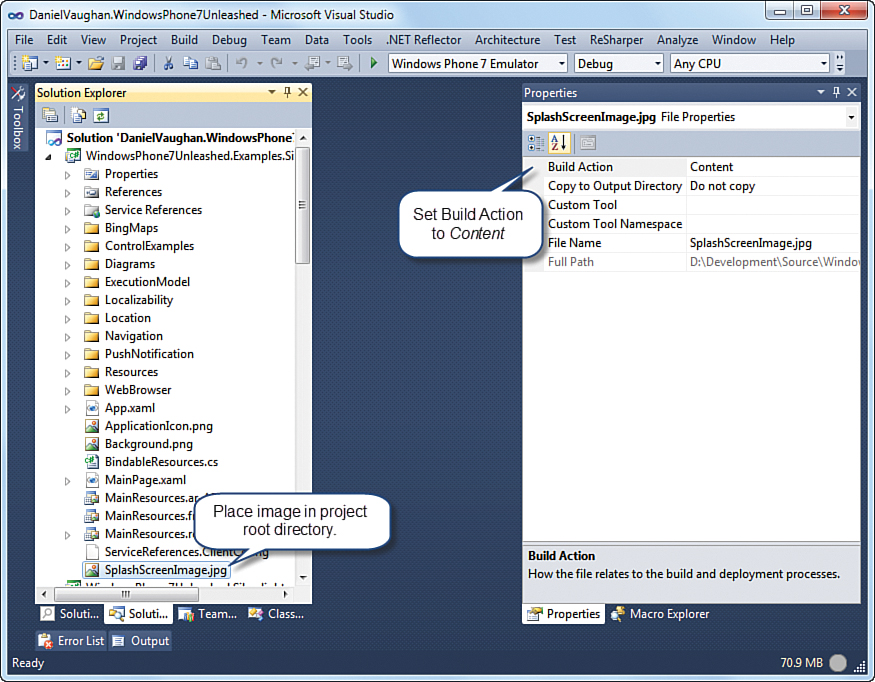
Task: Expand the References node
Action: pos(68,193)
